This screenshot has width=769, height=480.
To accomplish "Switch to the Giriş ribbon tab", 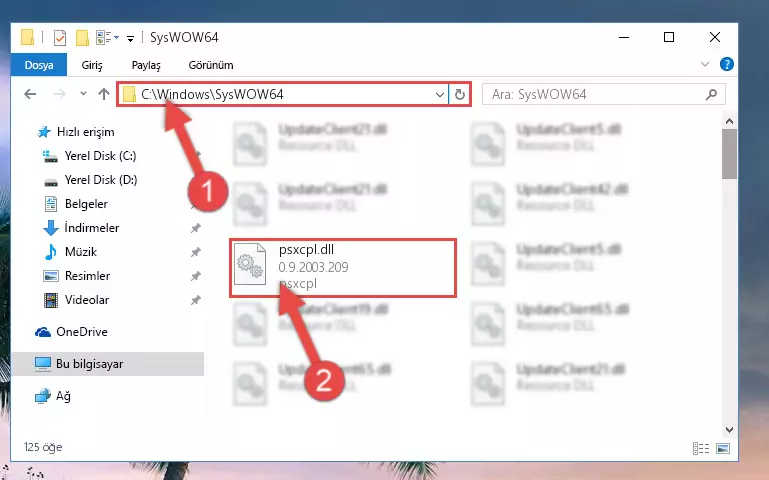I will [x=92, y=65].
